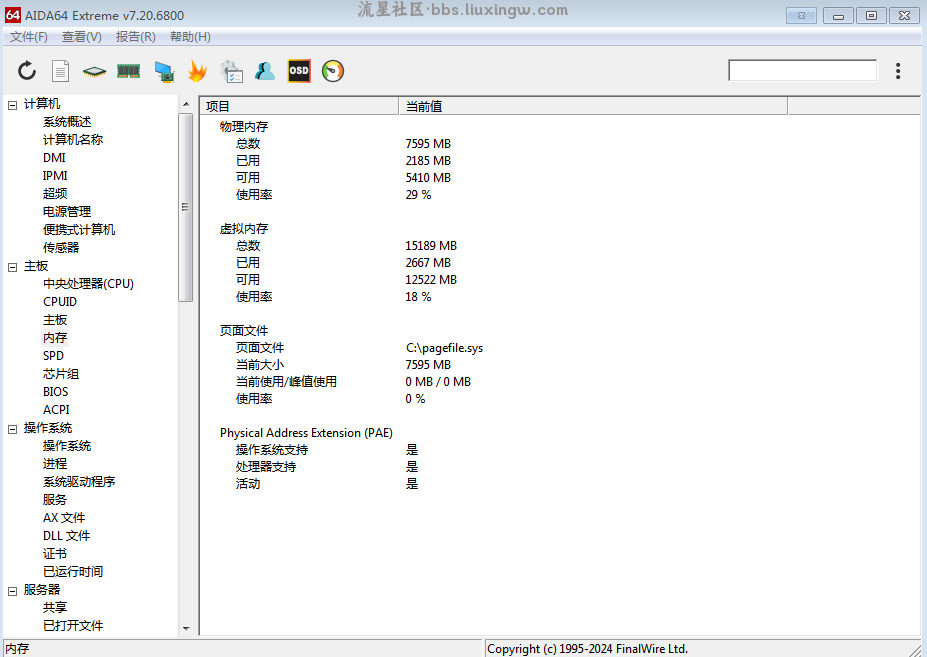Open the three-dot overflow menu
Screen dimensions: 927x657
click(x=897, y=71)
